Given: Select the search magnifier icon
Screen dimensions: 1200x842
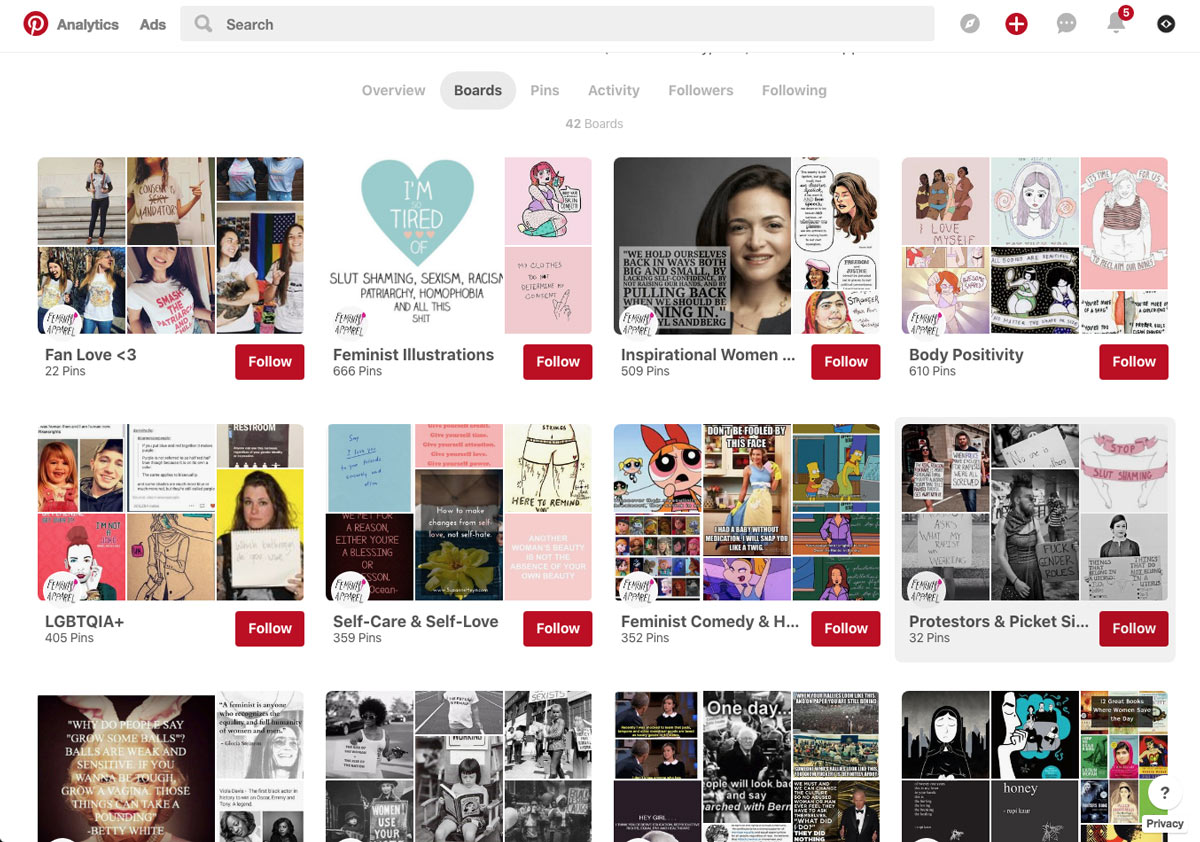Looking at the screenshot, I should click(202, 23).
